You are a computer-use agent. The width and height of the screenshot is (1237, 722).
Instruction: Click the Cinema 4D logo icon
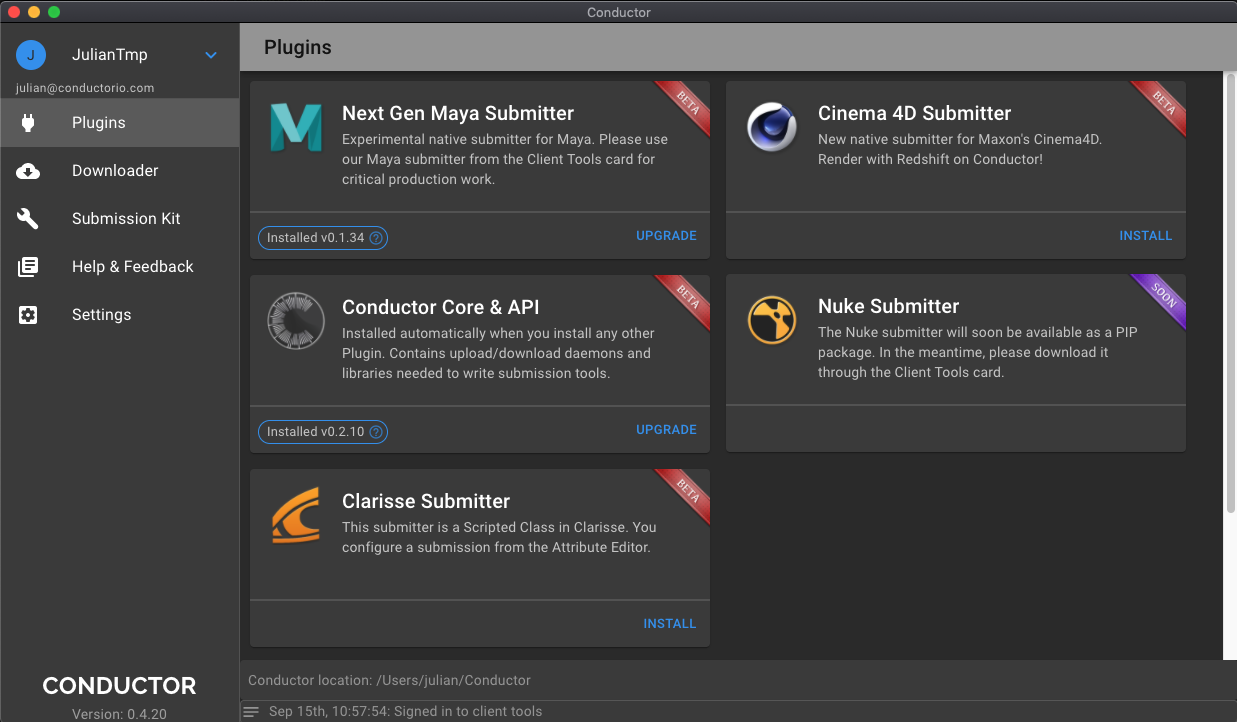click(x=772, y=127)
